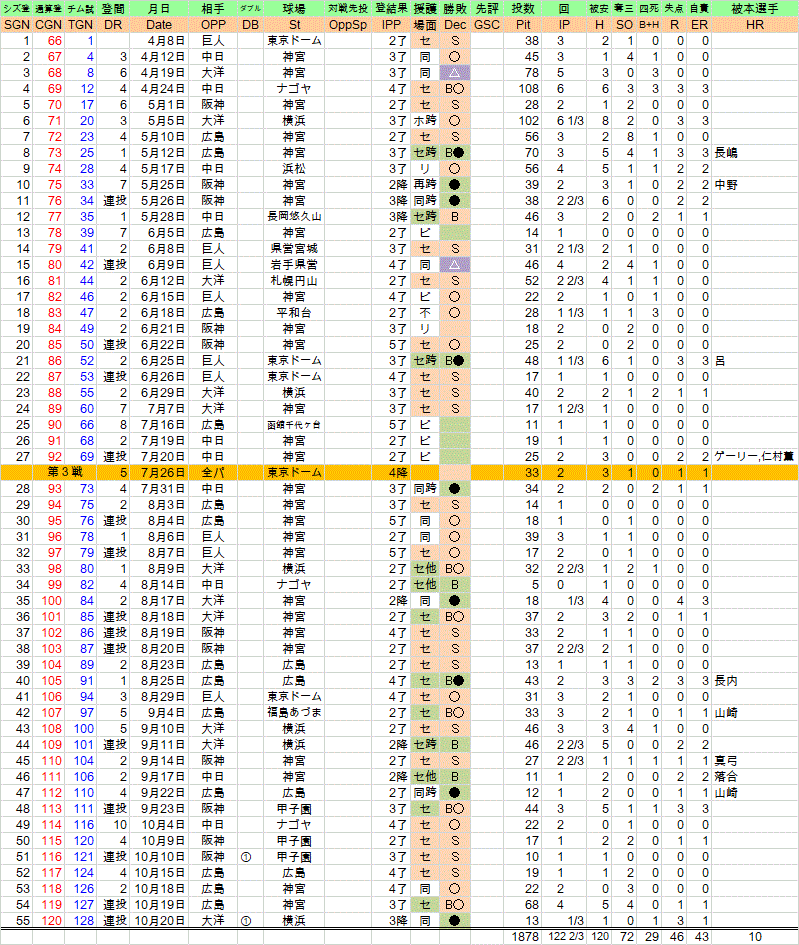Select the HR cell ゲーリー,仁村薫

(754, 456)
